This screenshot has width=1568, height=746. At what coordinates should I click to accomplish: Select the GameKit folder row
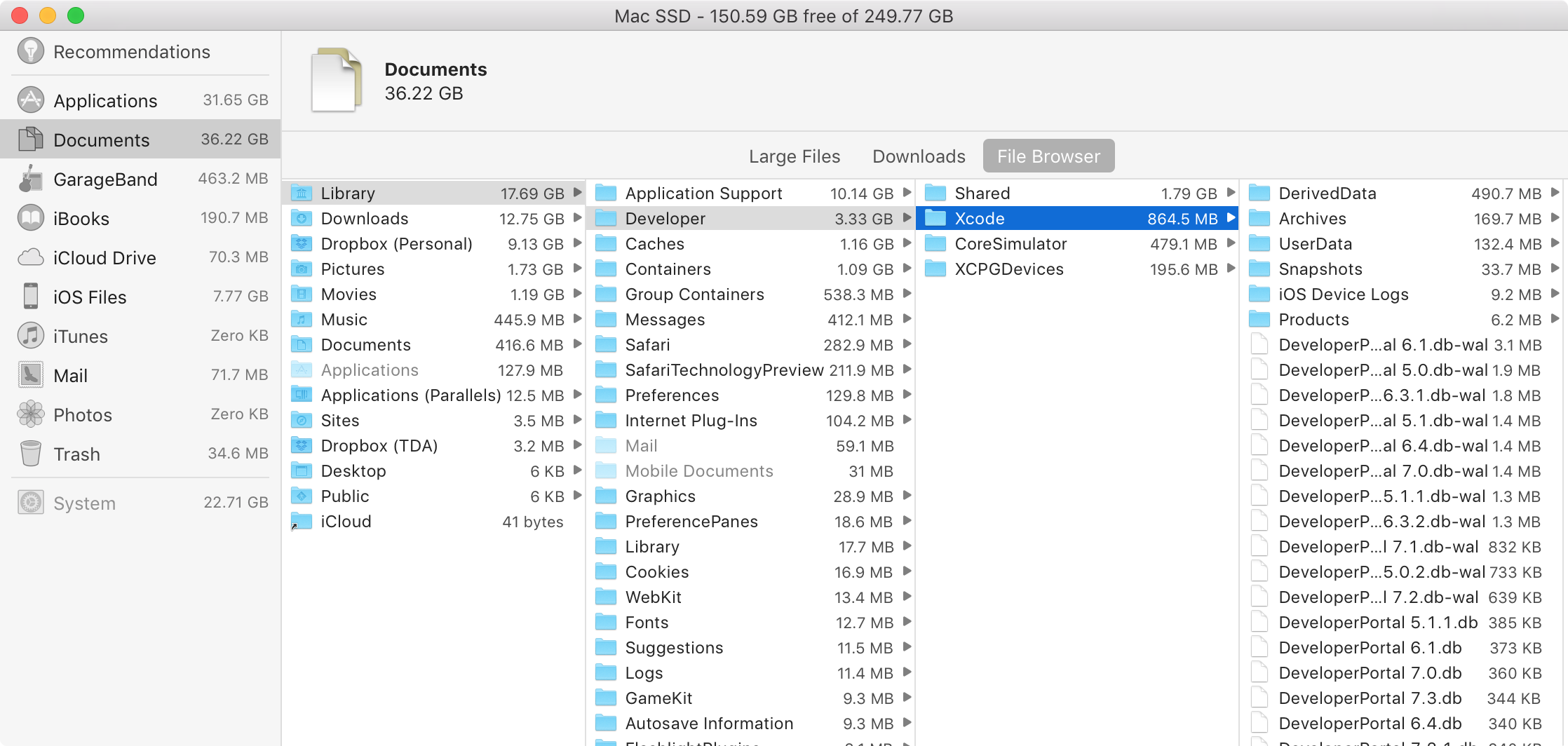pos(751,698)
